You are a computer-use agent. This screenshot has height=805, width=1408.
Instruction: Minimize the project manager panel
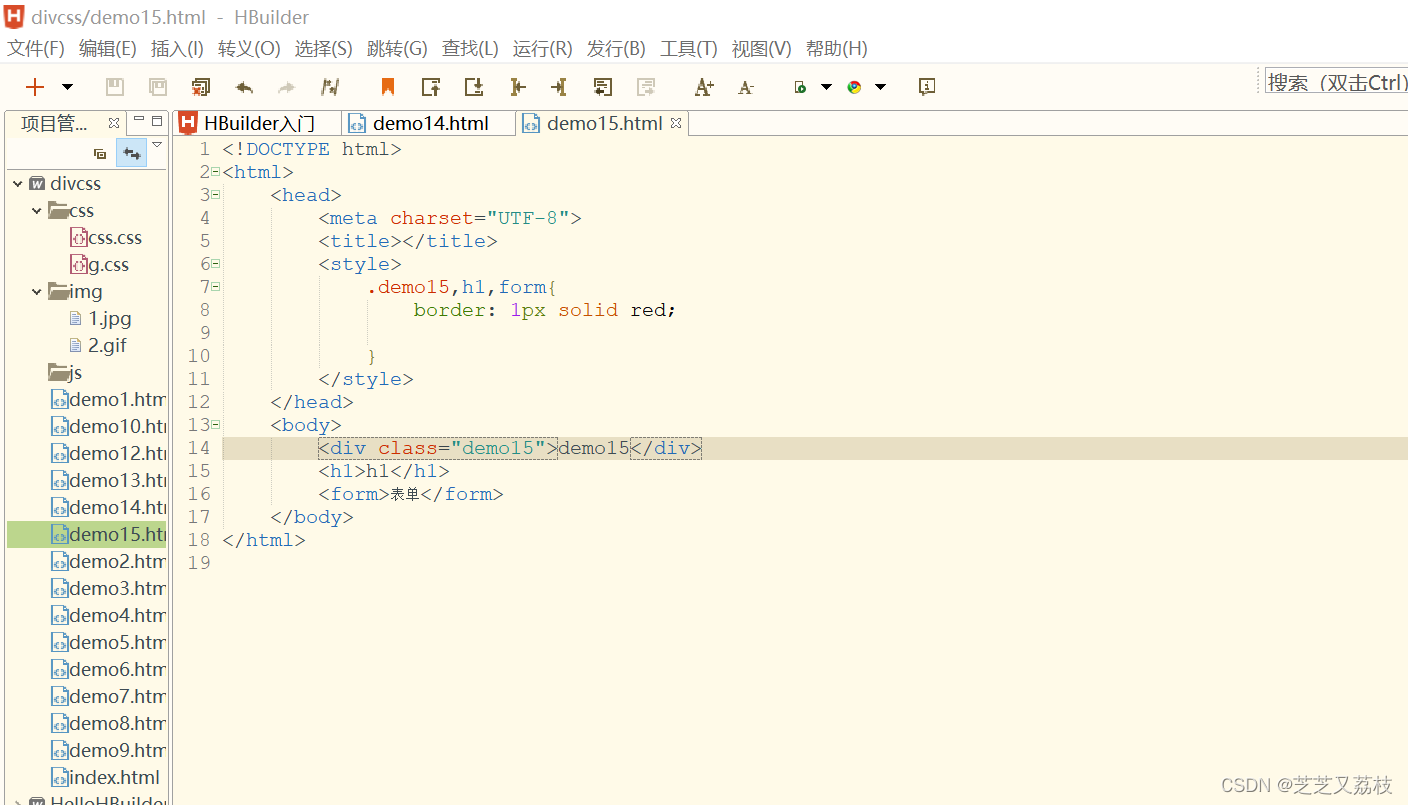[x=139, y=121]
